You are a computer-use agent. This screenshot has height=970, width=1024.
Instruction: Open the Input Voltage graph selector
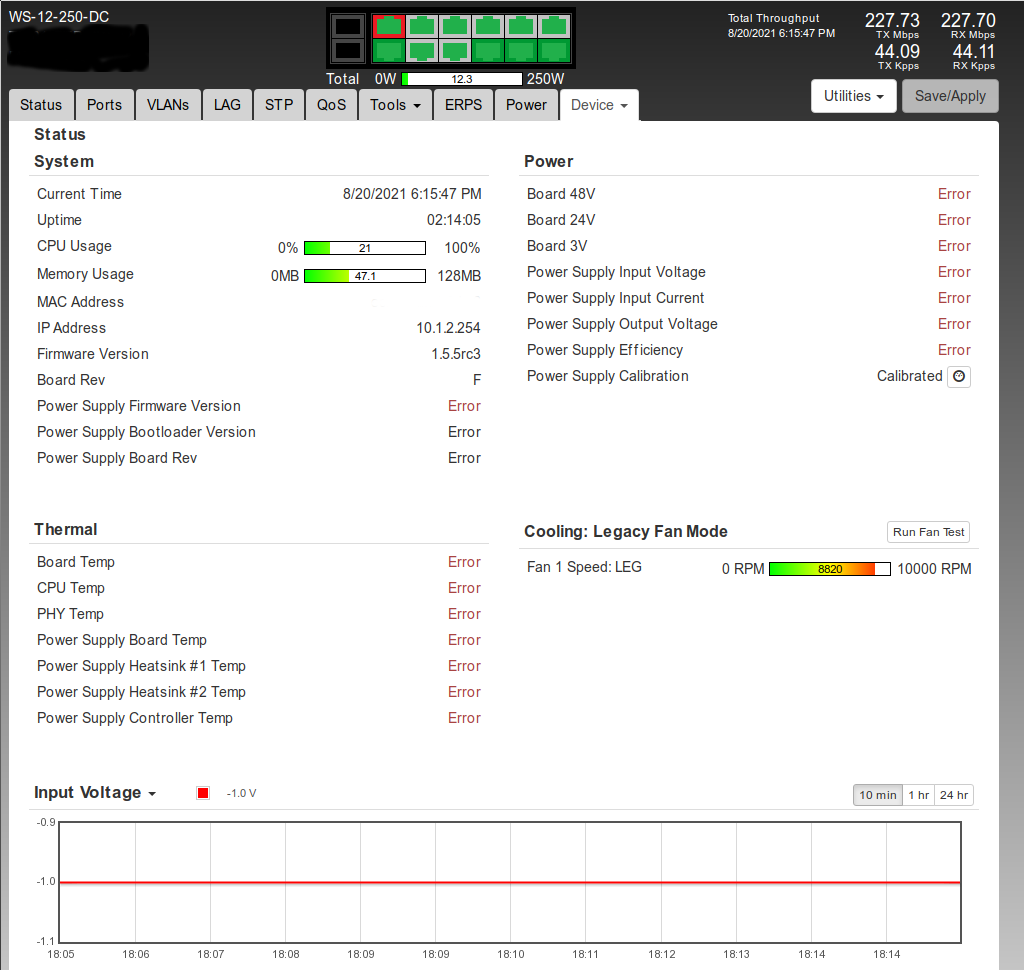click(x=95, y=793)
